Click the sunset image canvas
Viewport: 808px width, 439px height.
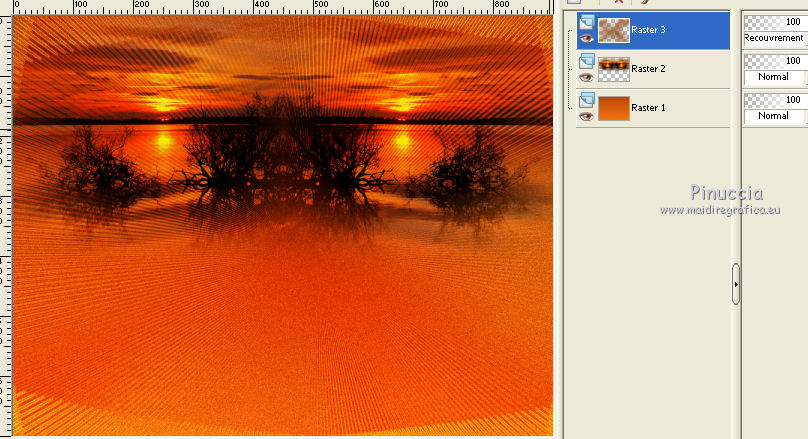click(282, 226)
